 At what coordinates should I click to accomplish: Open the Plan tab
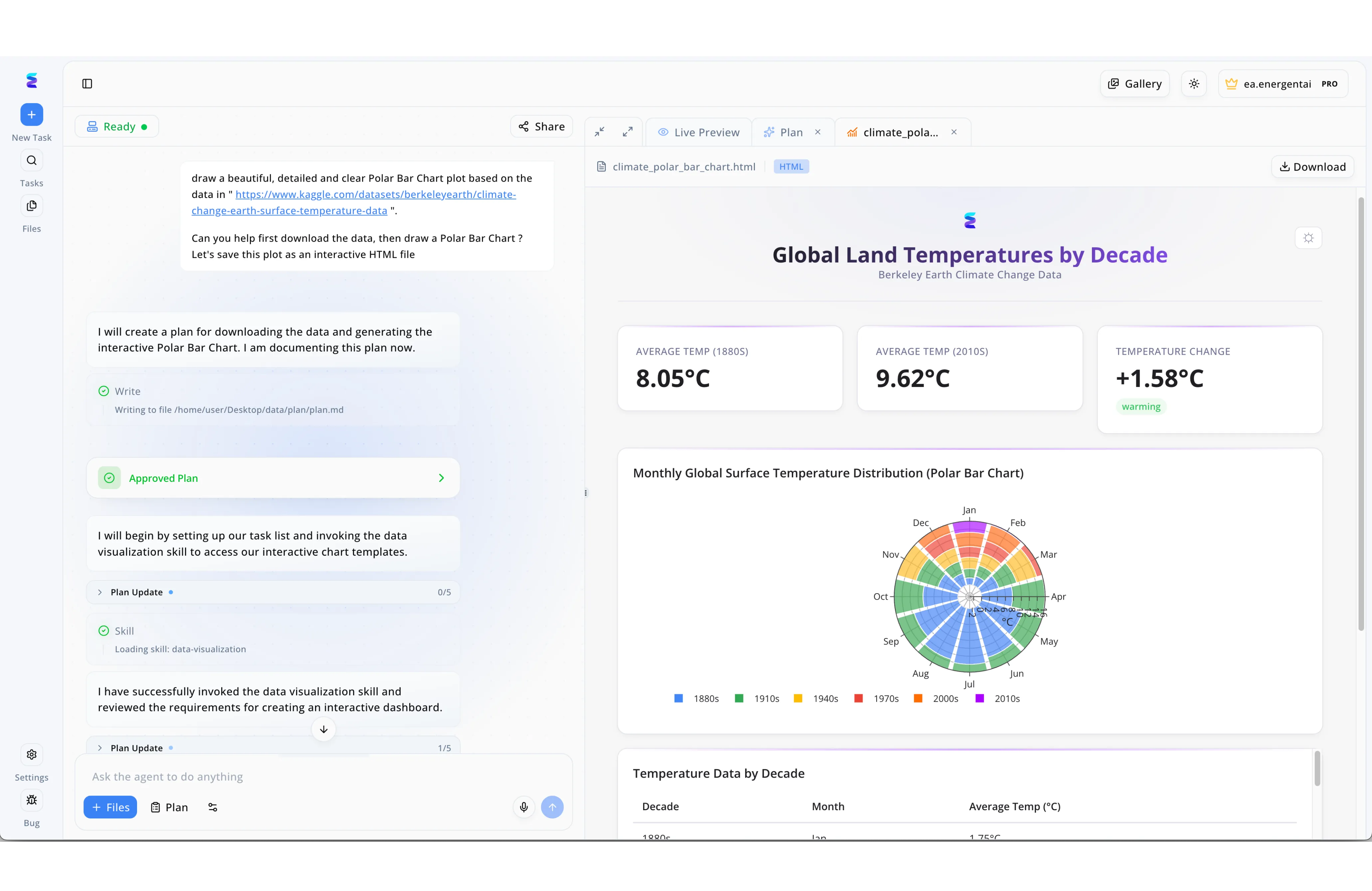(x=788, y=132)
